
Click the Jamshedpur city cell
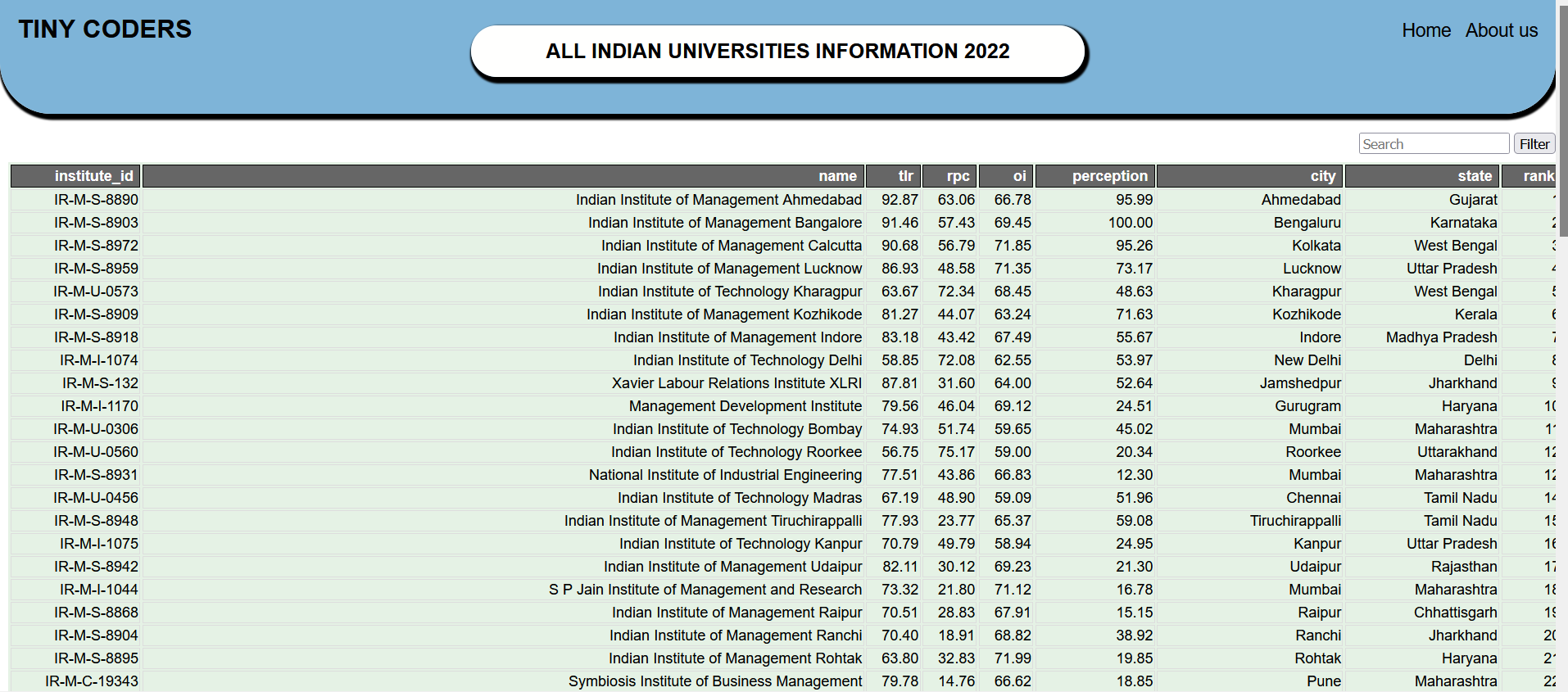pyautogui.click(x=1250, y=383)
